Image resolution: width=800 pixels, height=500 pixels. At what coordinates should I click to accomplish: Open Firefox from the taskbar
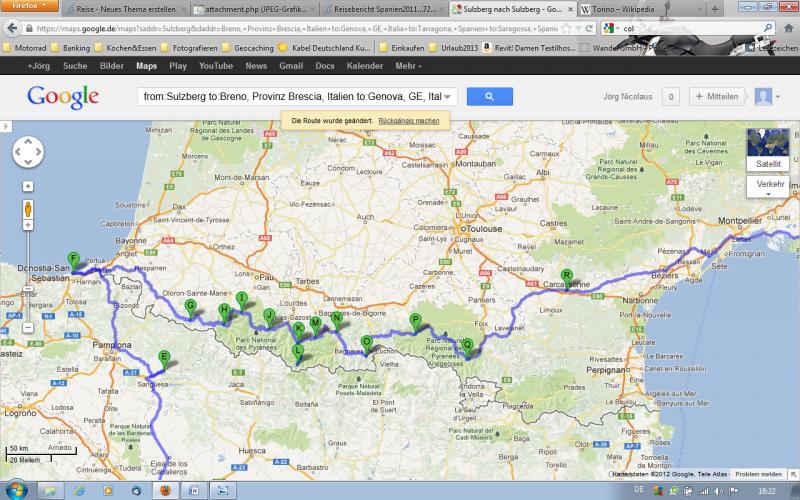[x=165, y=490]
